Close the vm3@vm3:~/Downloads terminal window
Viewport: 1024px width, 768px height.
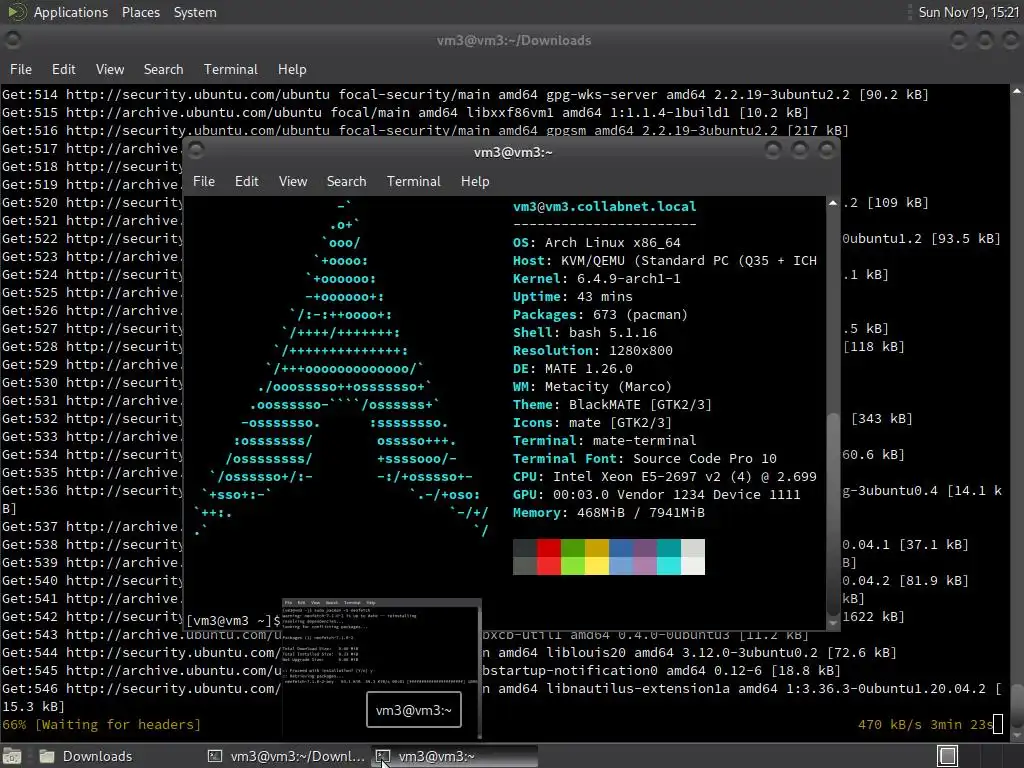click(x=1011, y=40)
